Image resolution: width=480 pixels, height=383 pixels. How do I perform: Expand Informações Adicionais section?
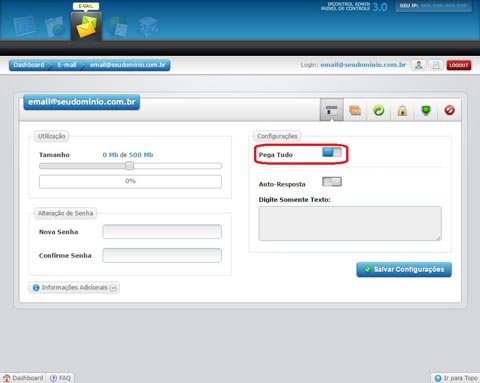coord(74,288)
